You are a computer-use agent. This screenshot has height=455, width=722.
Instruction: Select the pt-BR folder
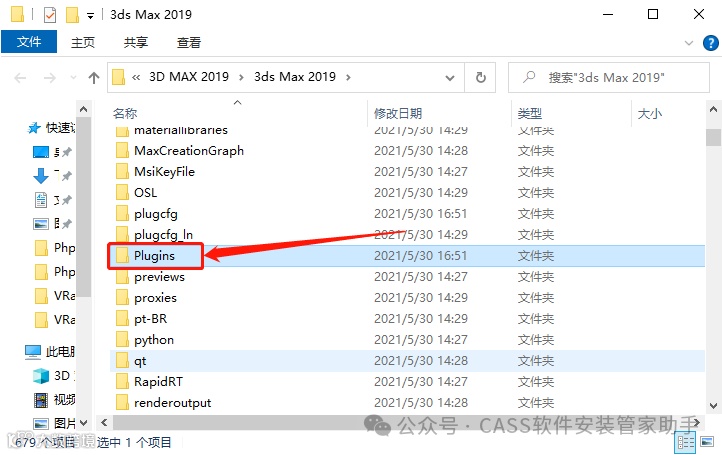point(407,319)
